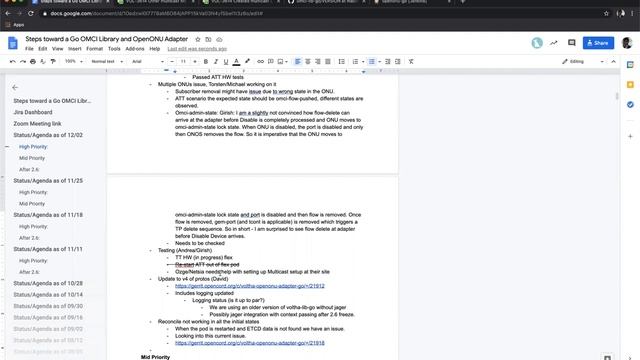Screen dimensions: 640x360
Task: Reload the browser page
Action: pos(31,13)
